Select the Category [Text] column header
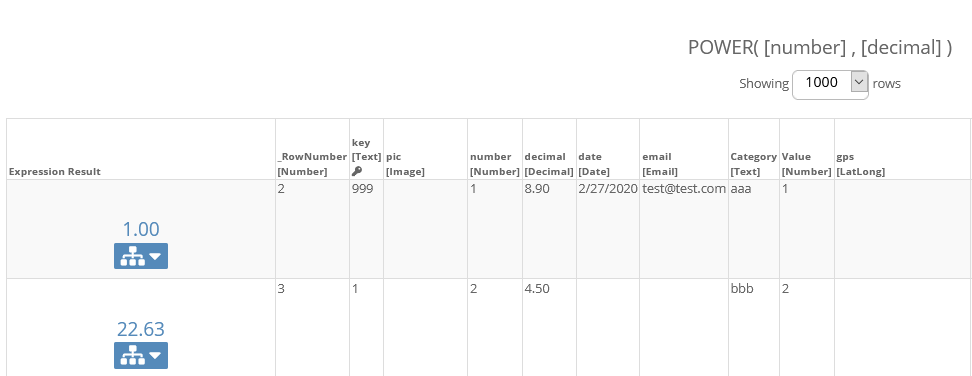 [x=753, y=164]
